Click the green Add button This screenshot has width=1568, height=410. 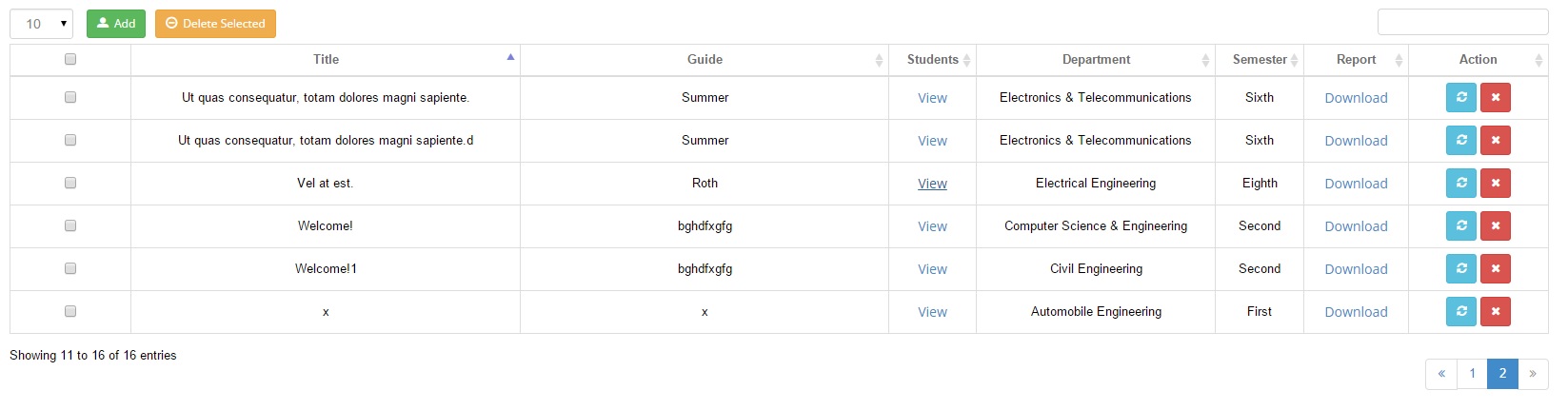point(116,24)
